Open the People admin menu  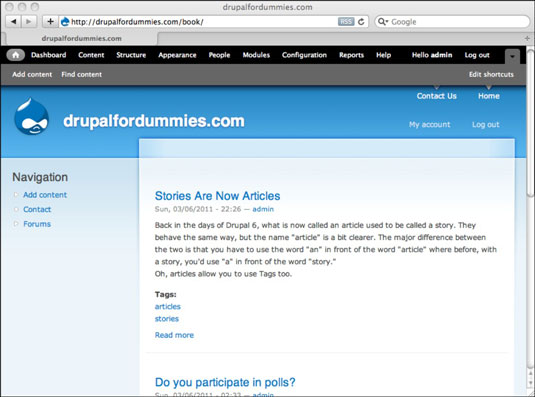click(x=219, y=55)
